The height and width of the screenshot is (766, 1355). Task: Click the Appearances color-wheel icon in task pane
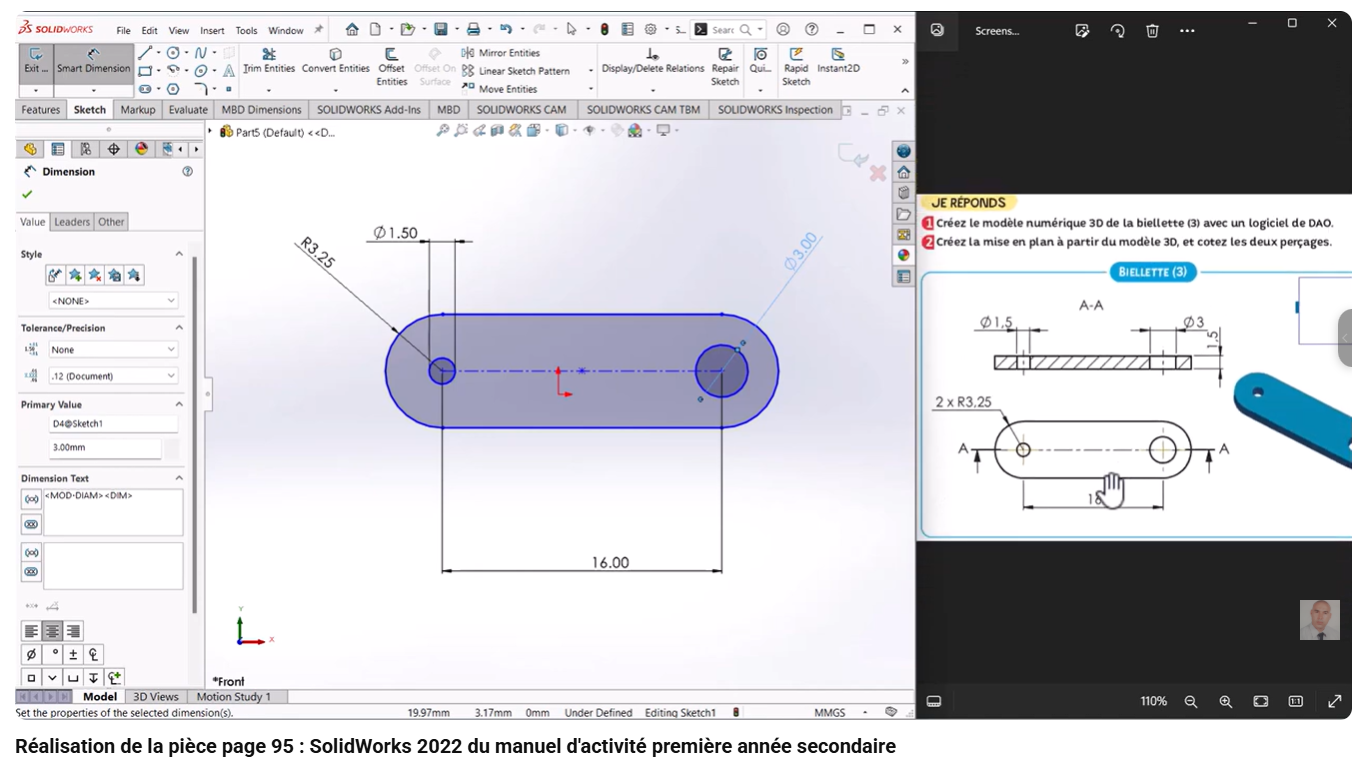pyautogui.click(x=904, y=254)
